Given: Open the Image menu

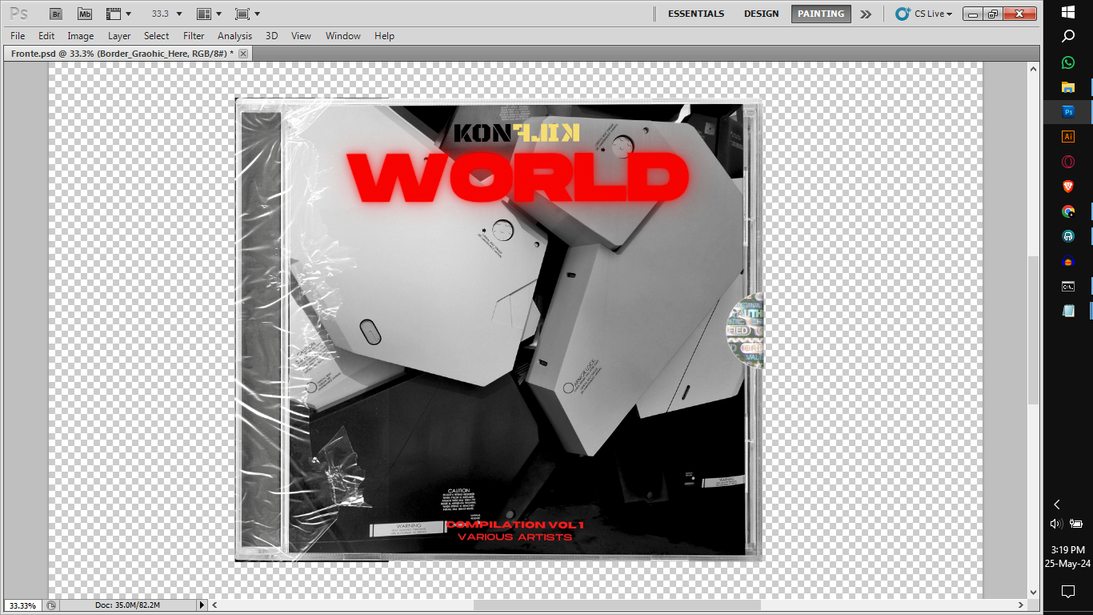Looking at the screenshot, I should 80,36.
